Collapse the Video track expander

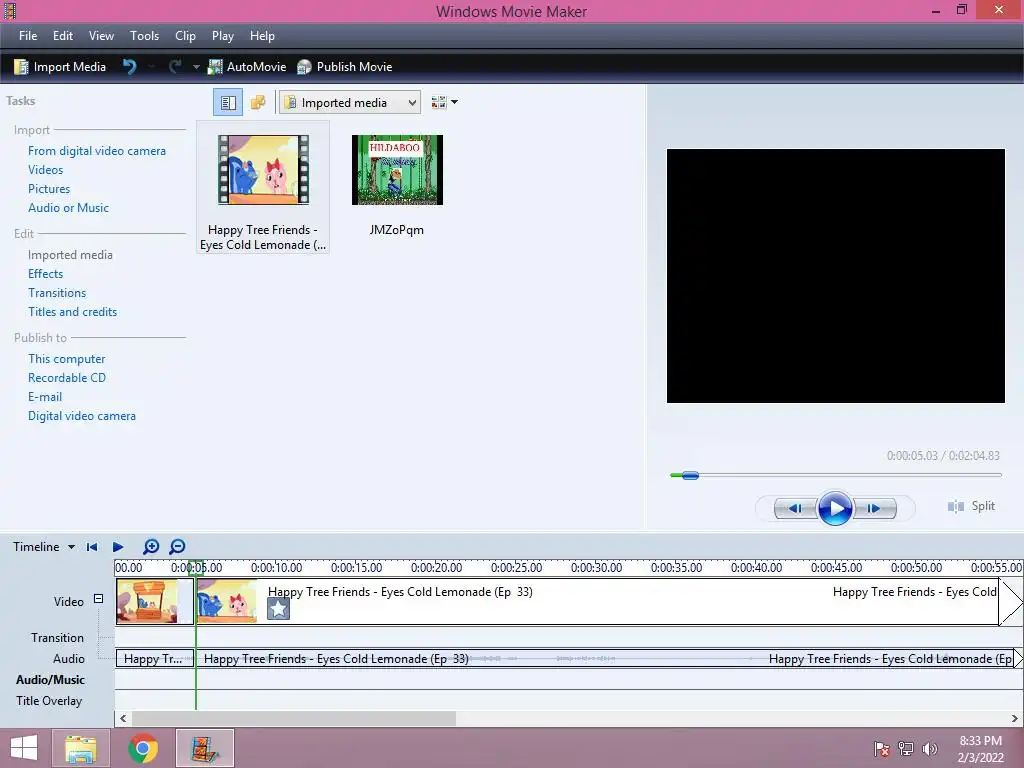point(99,598)
